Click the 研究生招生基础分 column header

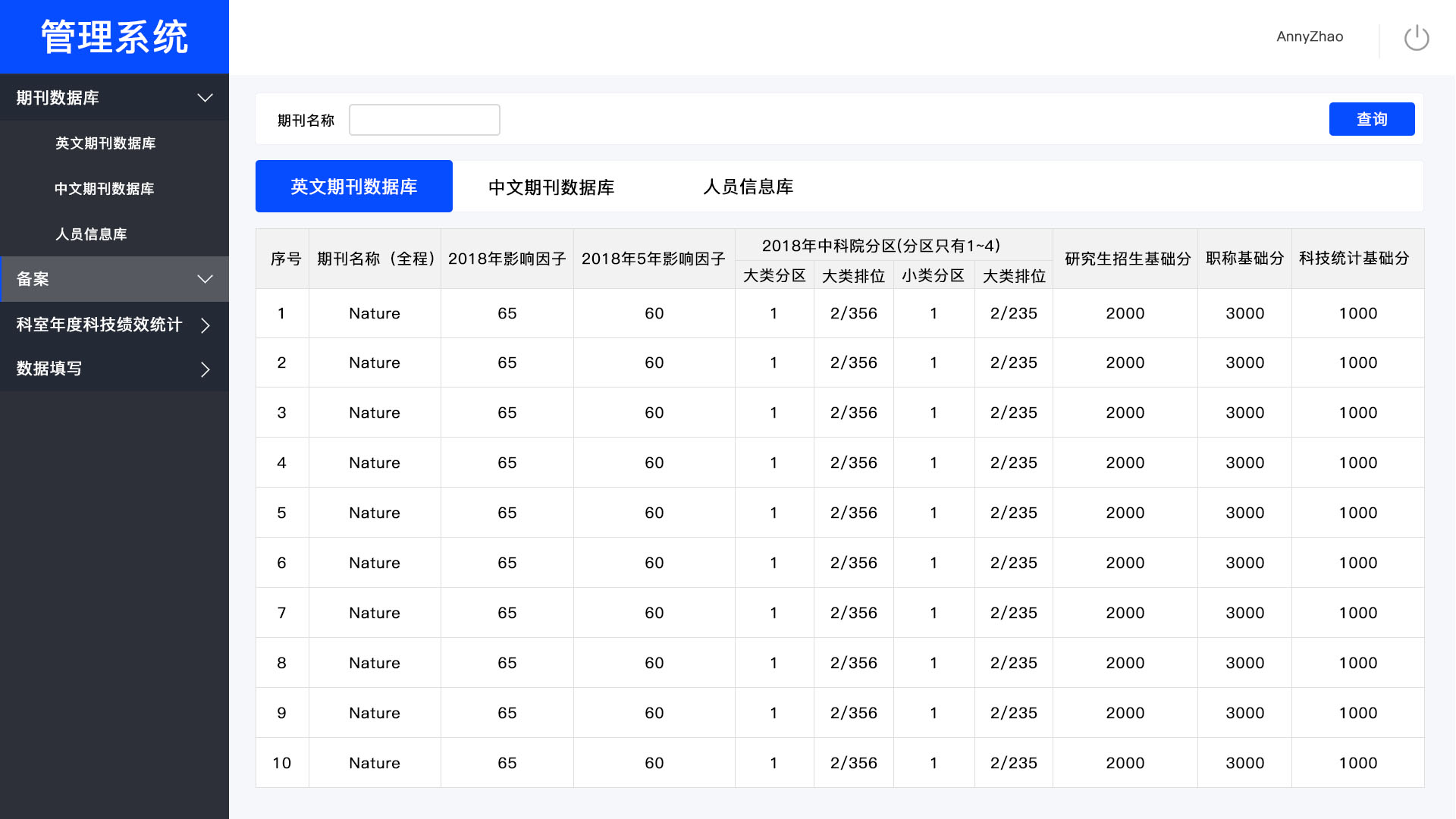(x=1127, y=259)
